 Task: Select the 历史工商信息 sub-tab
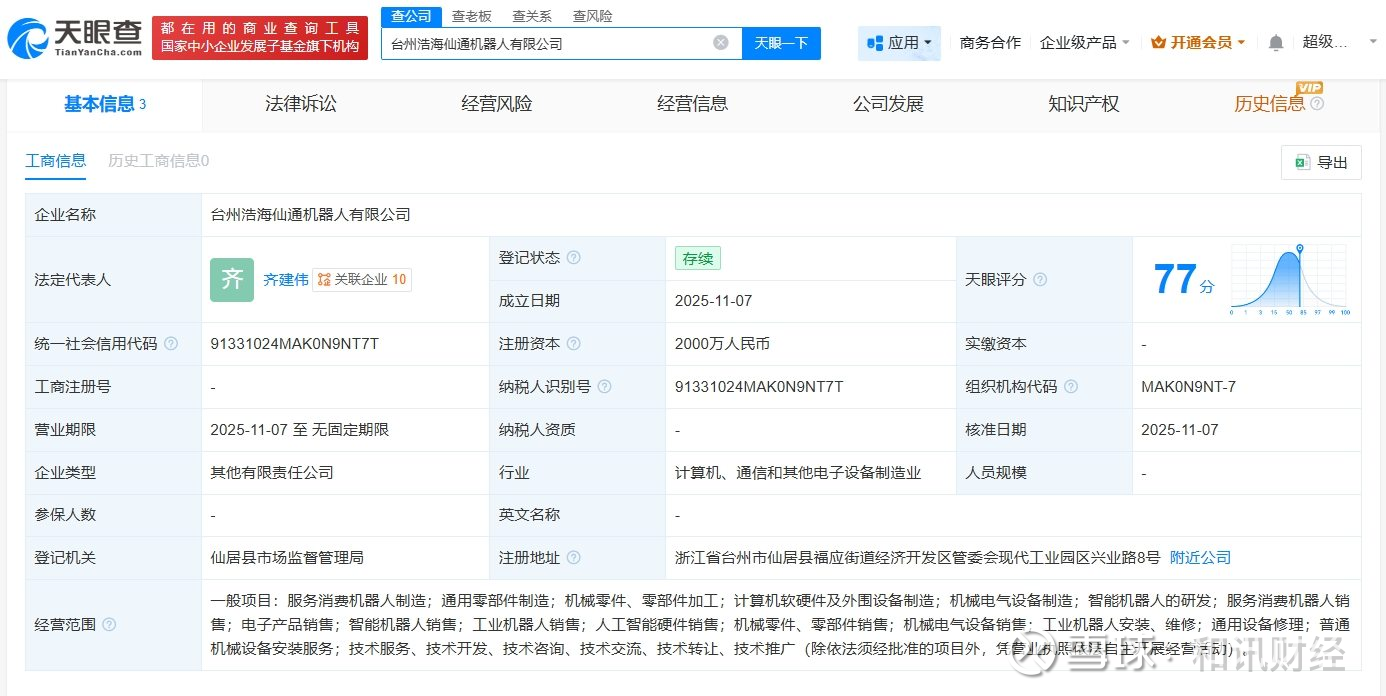pos(158,161)
